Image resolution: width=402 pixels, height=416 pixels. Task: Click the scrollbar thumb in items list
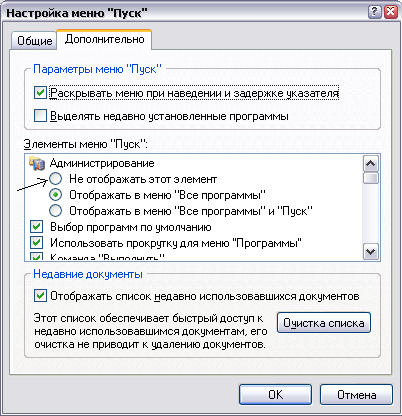click(x=371, y=178)
